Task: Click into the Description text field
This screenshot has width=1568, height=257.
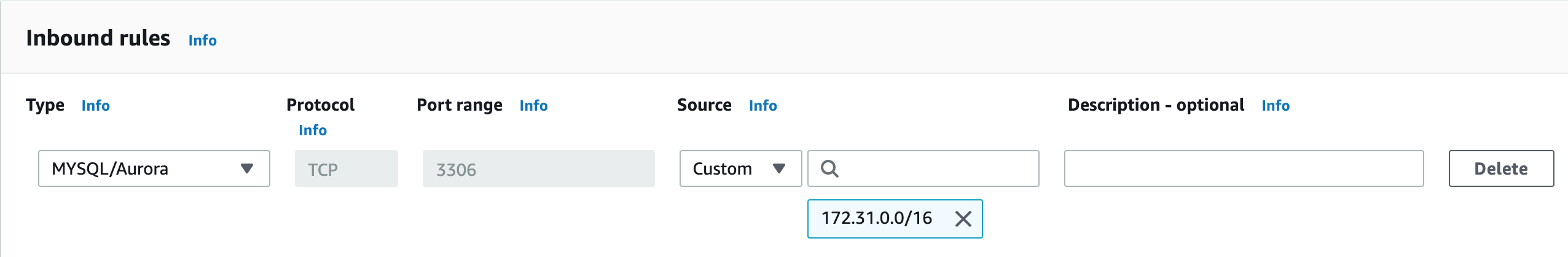Action: pyautogui.click(x=1243, y=168)
